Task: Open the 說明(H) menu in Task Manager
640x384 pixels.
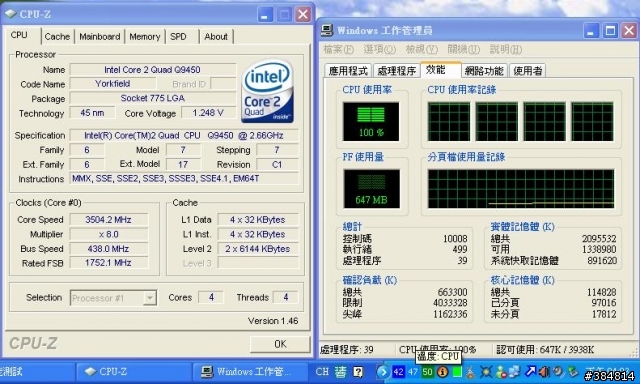Action: point(506,49)
